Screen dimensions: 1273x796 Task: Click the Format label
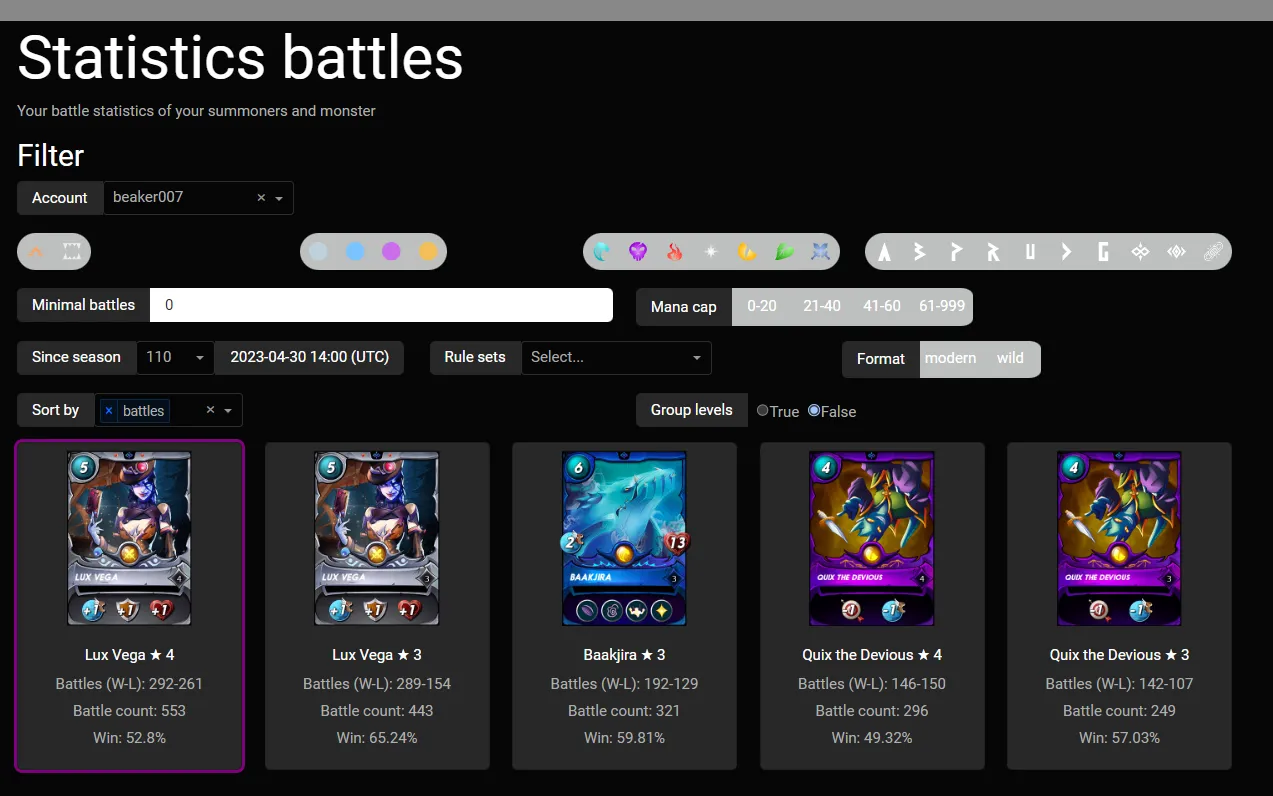coord(881,359)
